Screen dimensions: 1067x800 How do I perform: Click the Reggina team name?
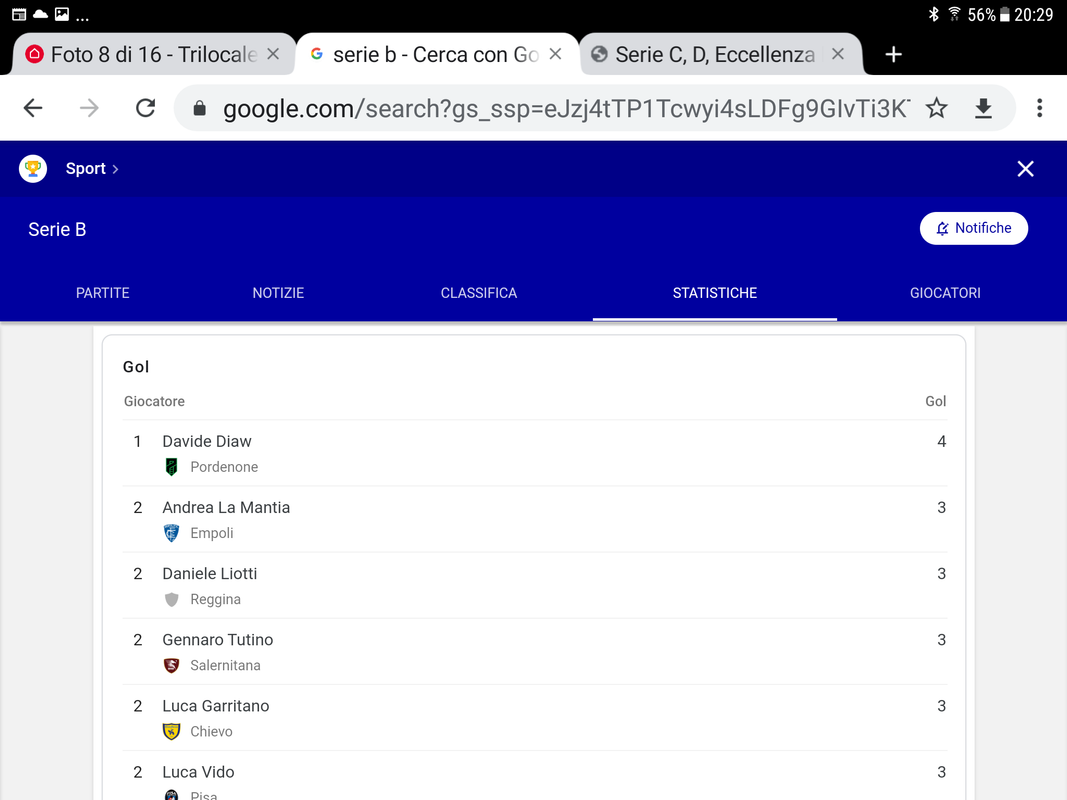click(216, 599)
